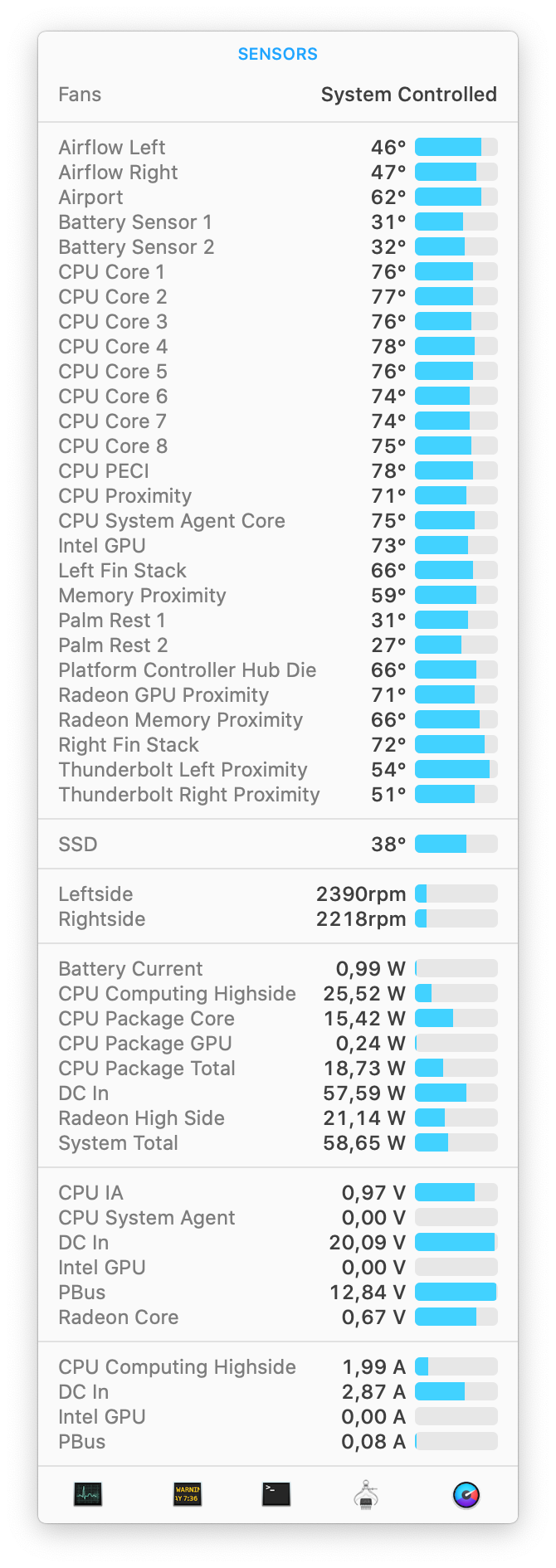Click the CPU Package Total power row
Screen dimensions: 556x1568
coord(278,1068)
